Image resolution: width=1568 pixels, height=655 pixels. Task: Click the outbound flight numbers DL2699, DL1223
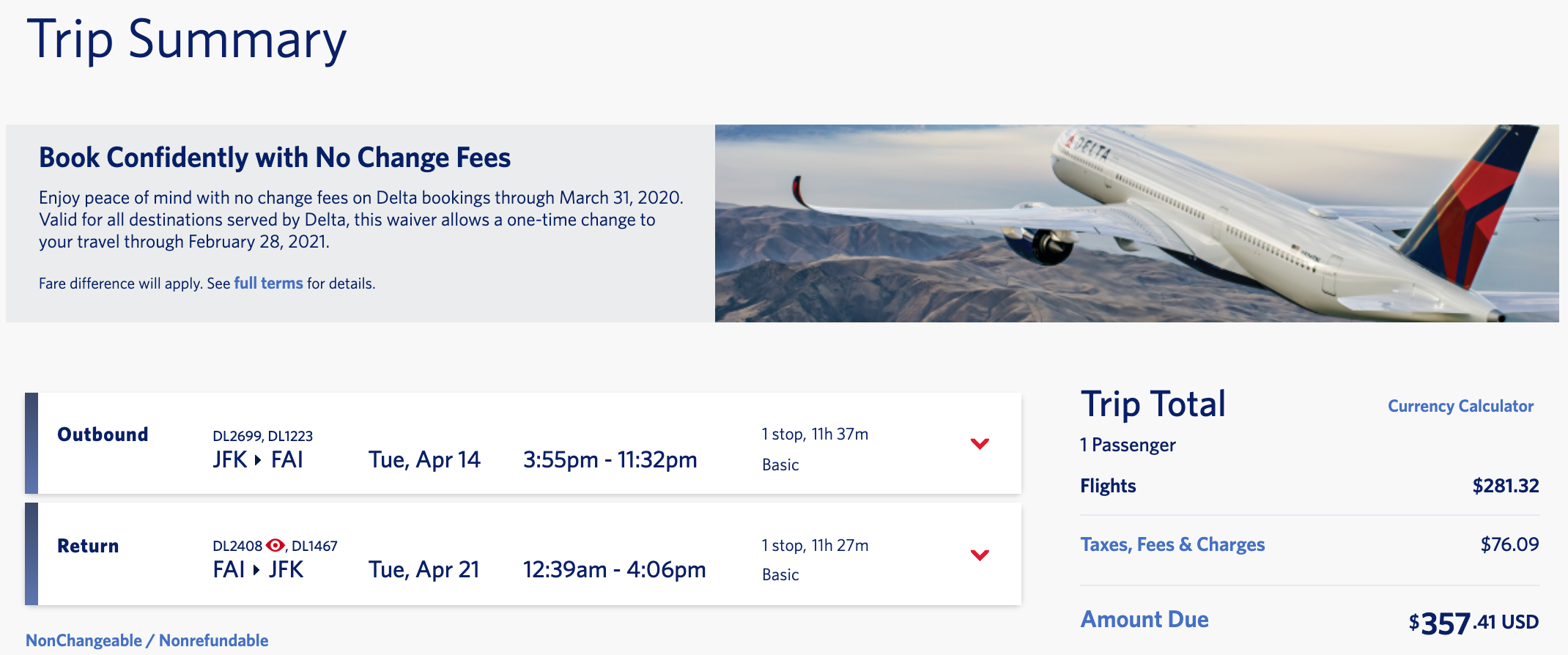(262, 436)
